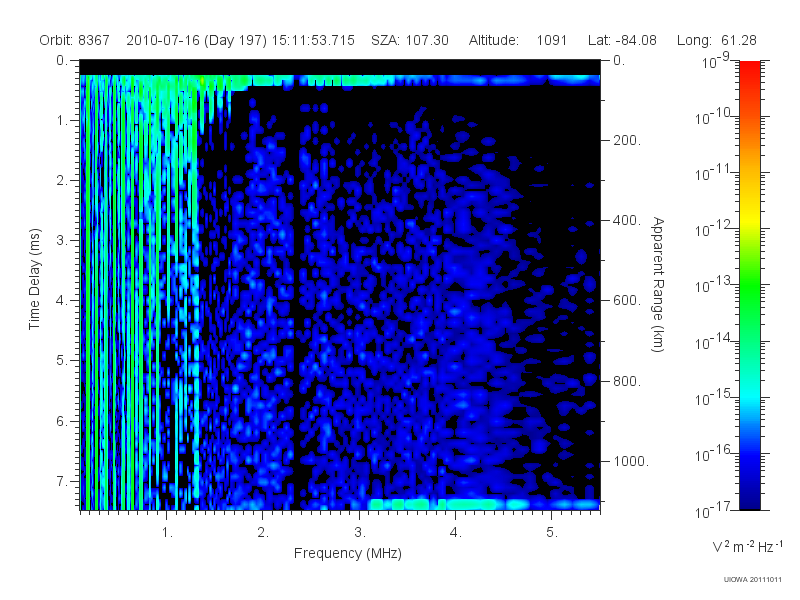Image resolution: width=800 pixels, height=600 pixels.
Task: Click the Time Delay (ms) axis title
Action: (x=34, y=279)
